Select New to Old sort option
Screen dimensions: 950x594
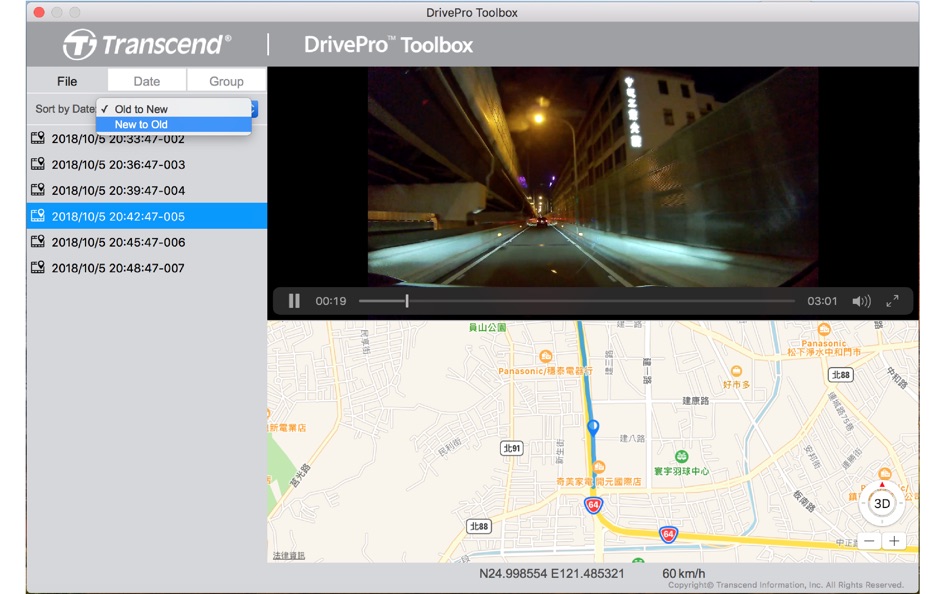174,124
